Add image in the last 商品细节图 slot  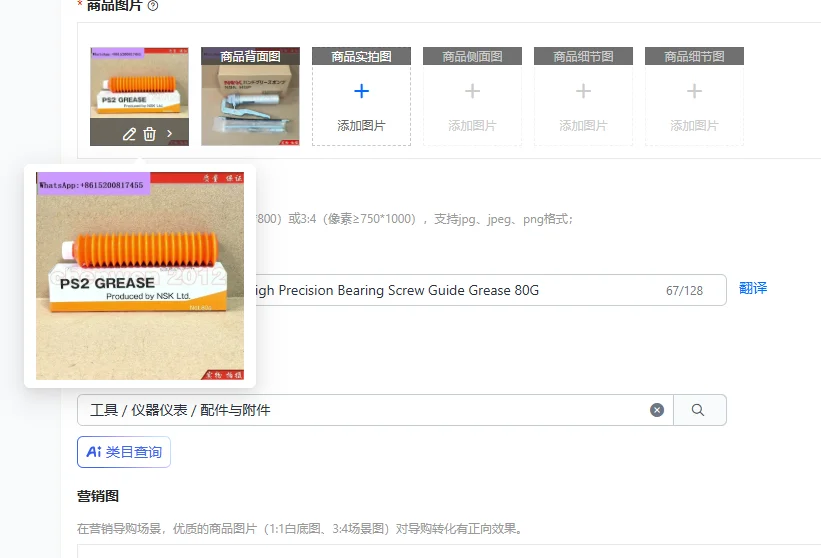pyautogui.click(x=694, y=96)
